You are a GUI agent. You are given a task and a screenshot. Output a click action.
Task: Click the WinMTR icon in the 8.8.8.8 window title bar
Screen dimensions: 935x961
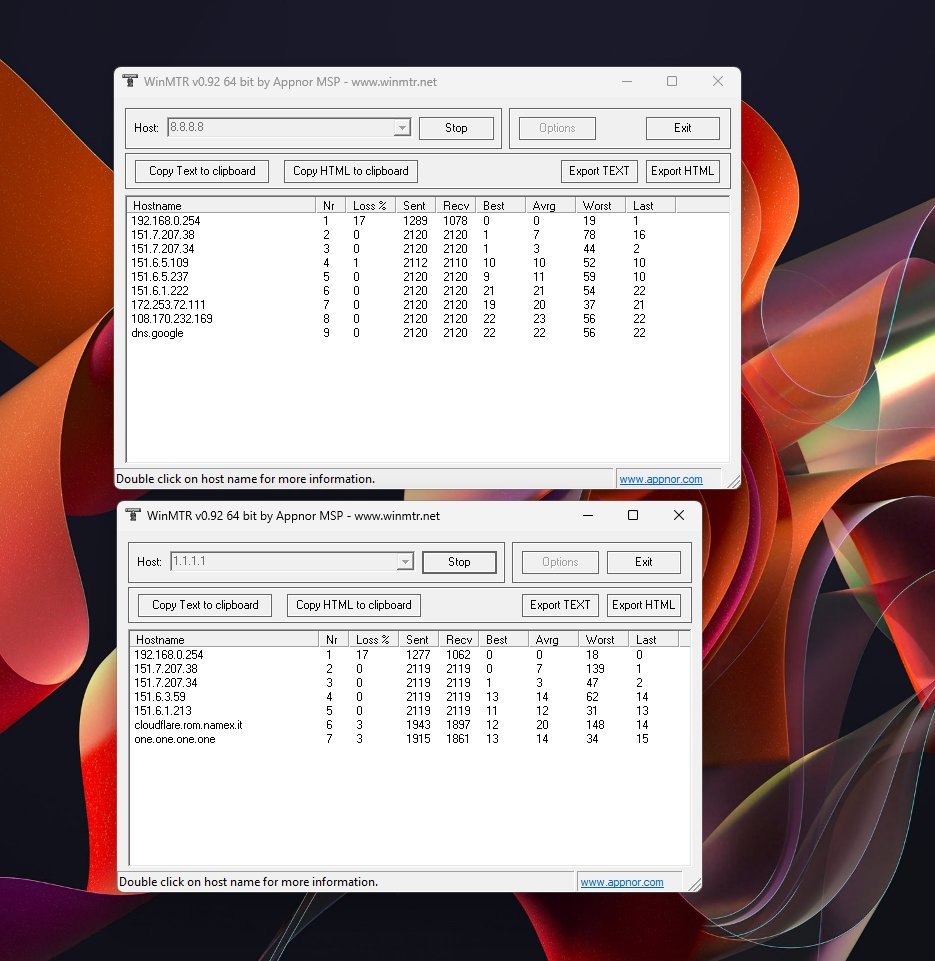pyautogui.click(x=130, y=82)
